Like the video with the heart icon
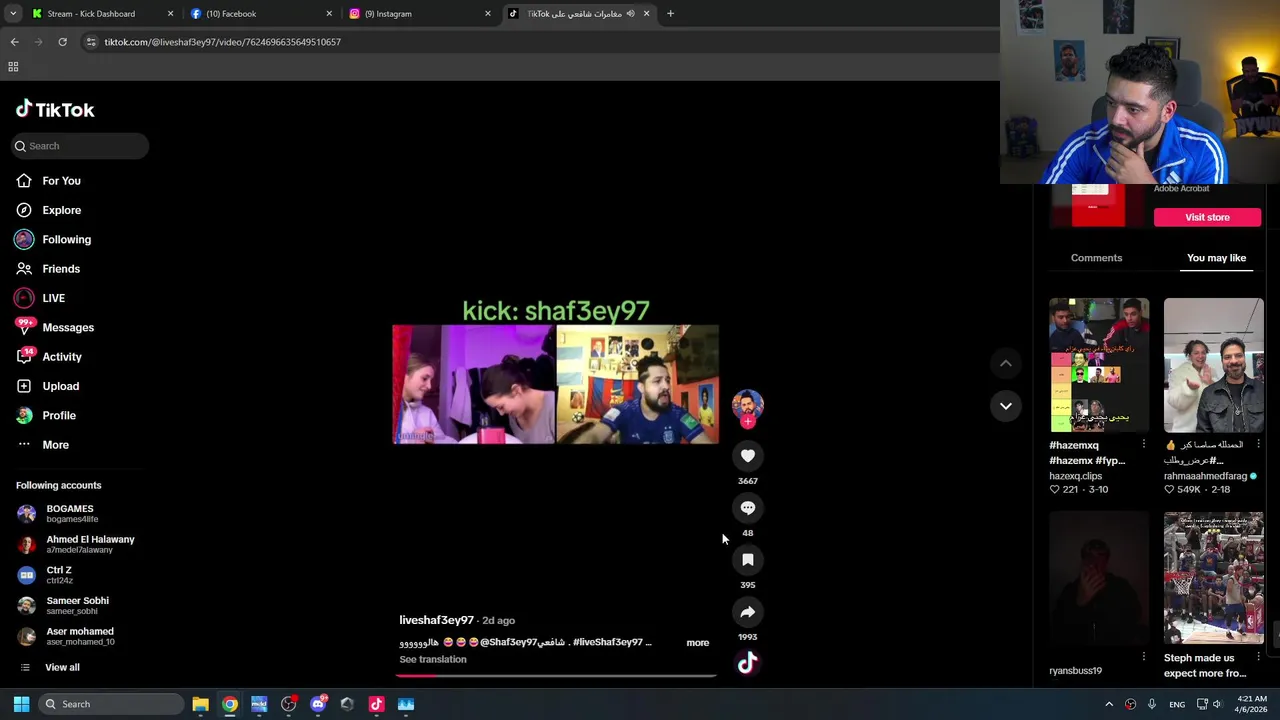 [747, 456]
